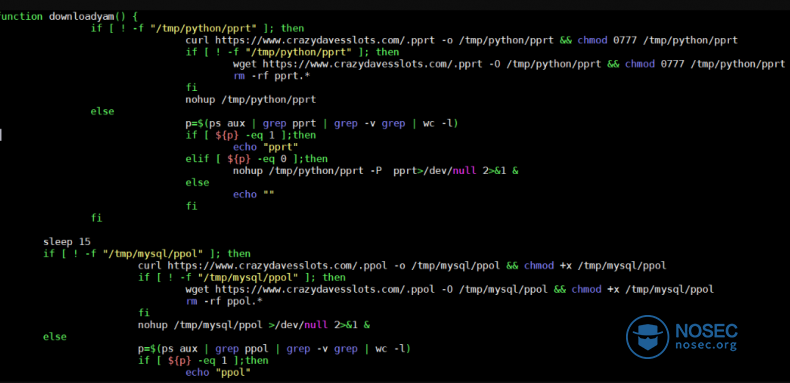This screenshot has height=383, width=790.
Task: Click the empty echo "" statement
Action: coord(253,195)
